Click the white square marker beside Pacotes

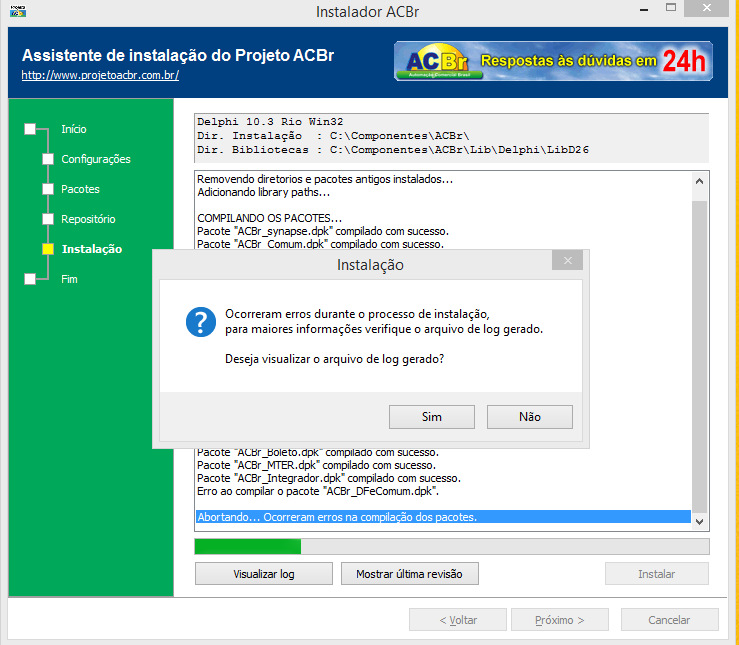48,189
